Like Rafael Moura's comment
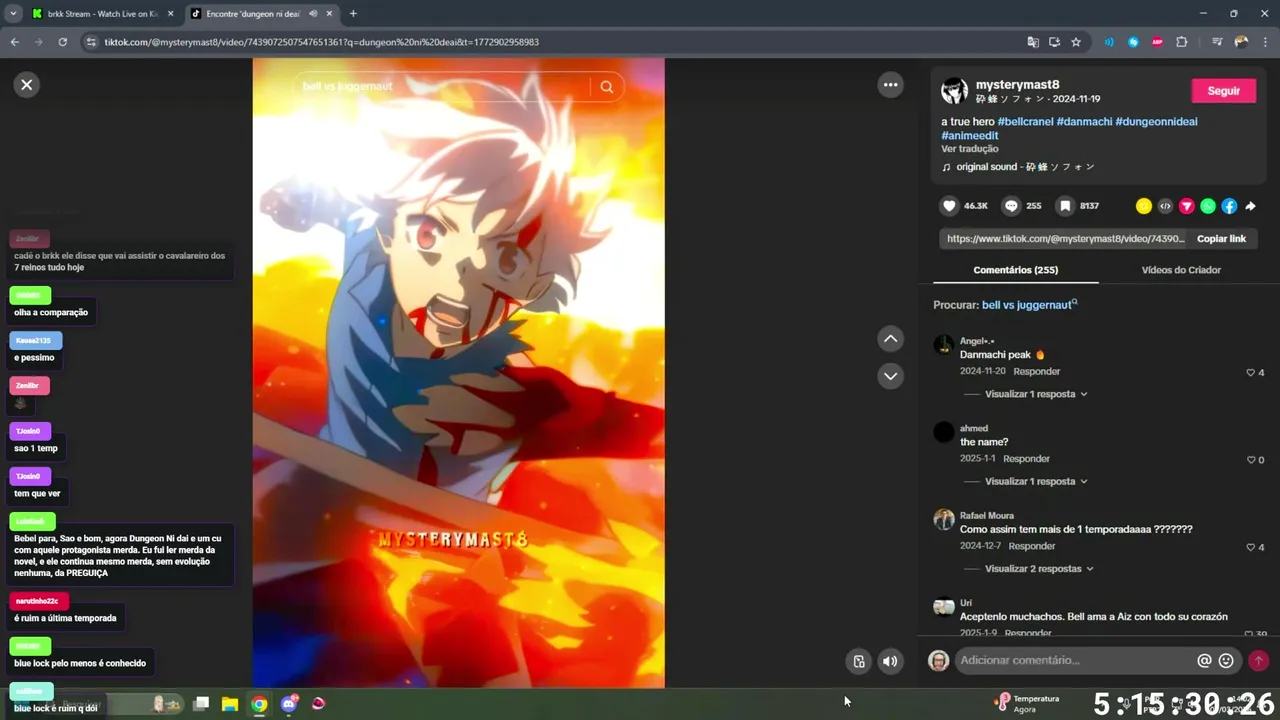Screen dimensions: 1280x720 [x=1250, y=547]
